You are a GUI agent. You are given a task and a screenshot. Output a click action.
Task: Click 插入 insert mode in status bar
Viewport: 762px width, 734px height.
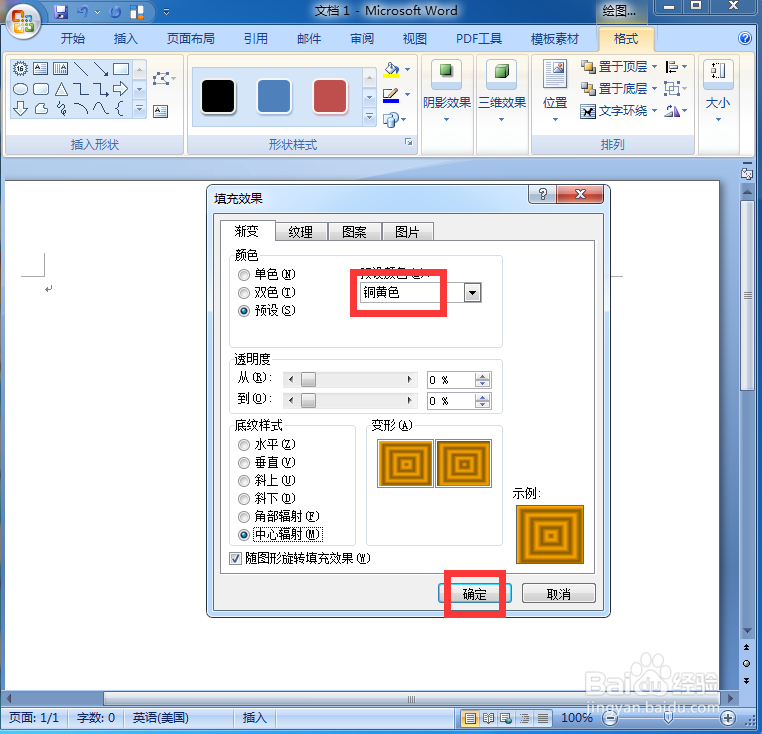click(x=255, y=718)
